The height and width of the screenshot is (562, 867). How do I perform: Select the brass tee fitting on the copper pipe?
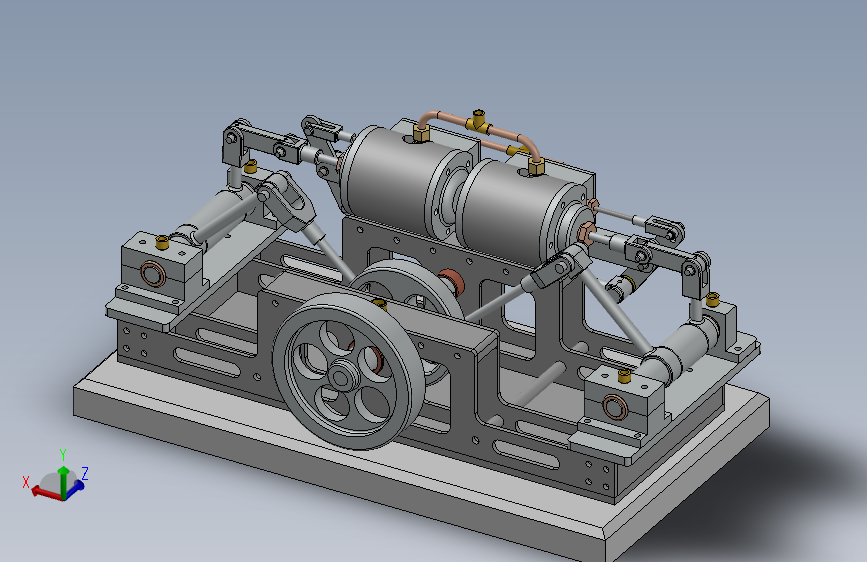point(479,122)
